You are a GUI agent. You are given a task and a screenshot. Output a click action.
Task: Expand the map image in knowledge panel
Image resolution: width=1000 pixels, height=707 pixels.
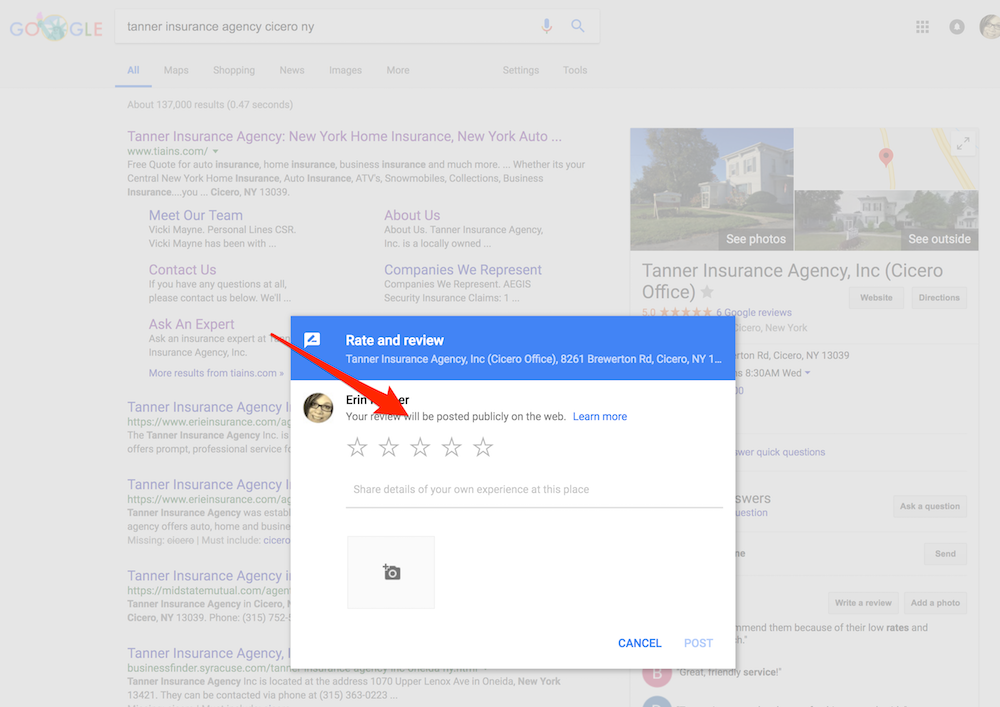(x=963, y=144)
